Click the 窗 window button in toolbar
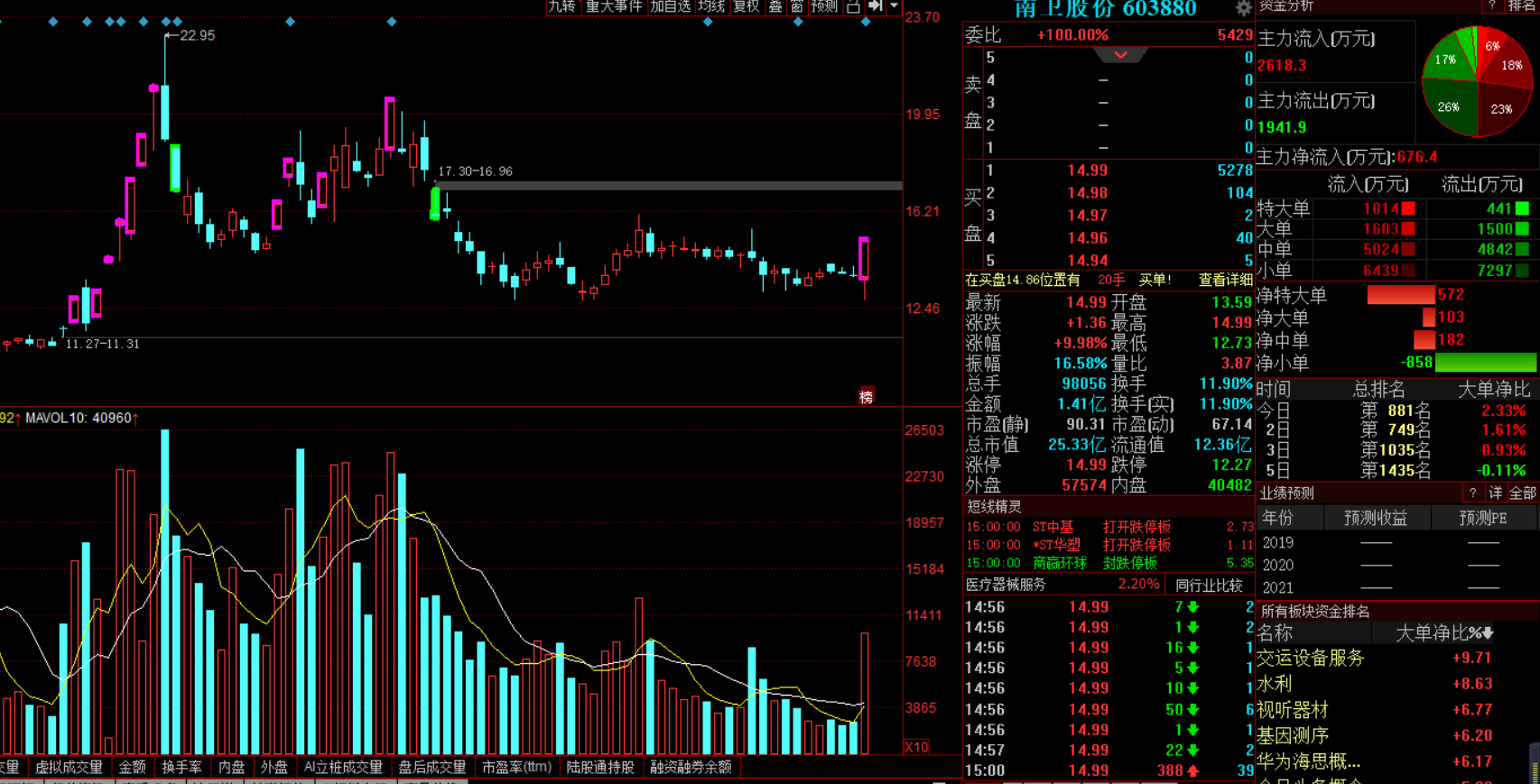1540x784 pixels. pos(797,6)
